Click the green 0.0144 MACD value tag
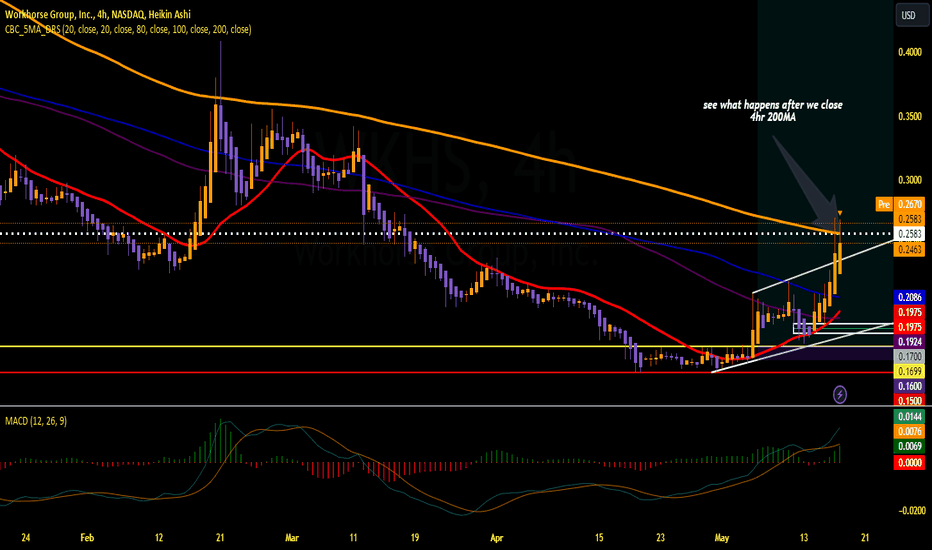Screen dimensions: 932x550 coord(909,417)
